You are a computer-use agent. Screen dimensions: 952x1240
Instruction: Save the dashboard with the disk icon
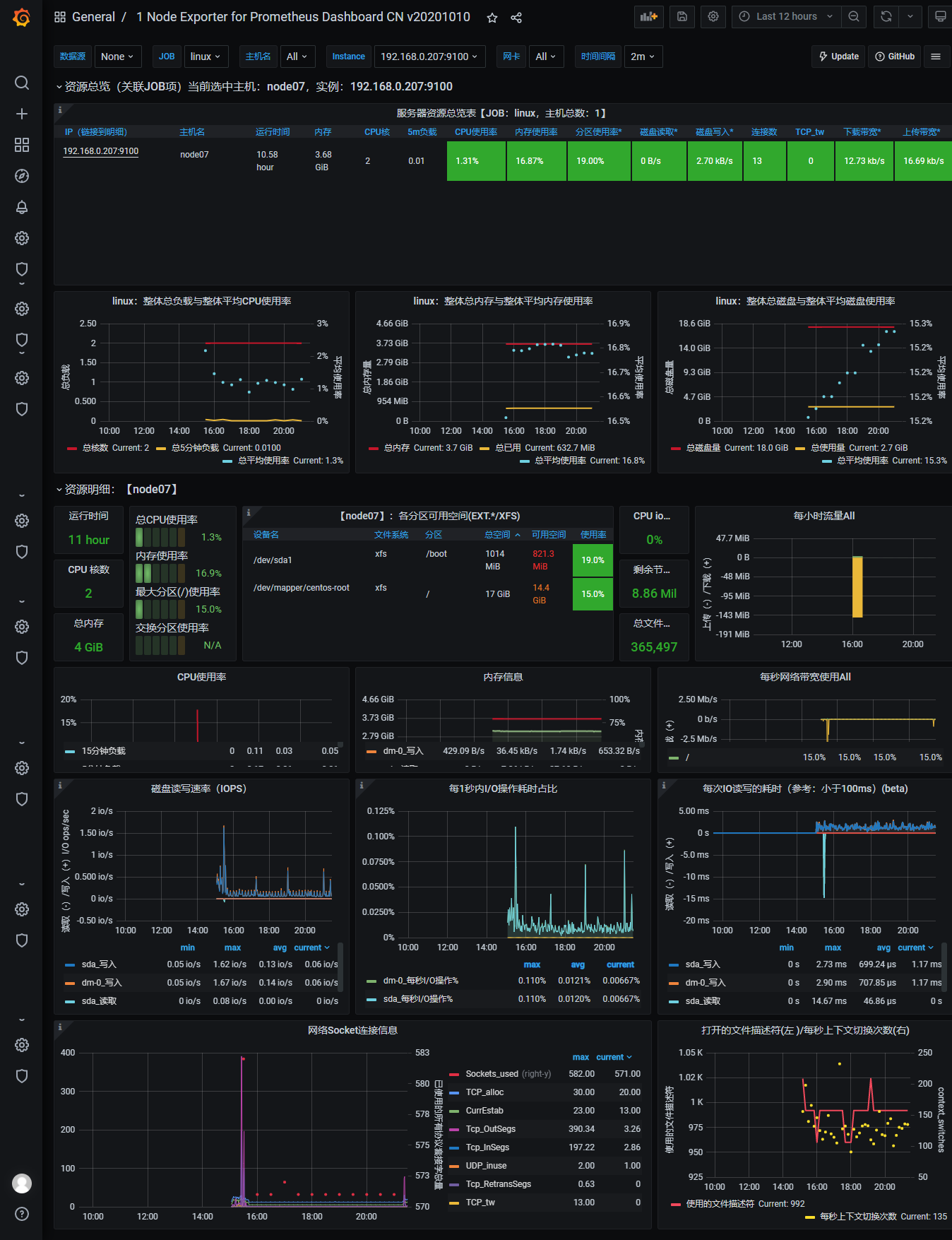682,16
